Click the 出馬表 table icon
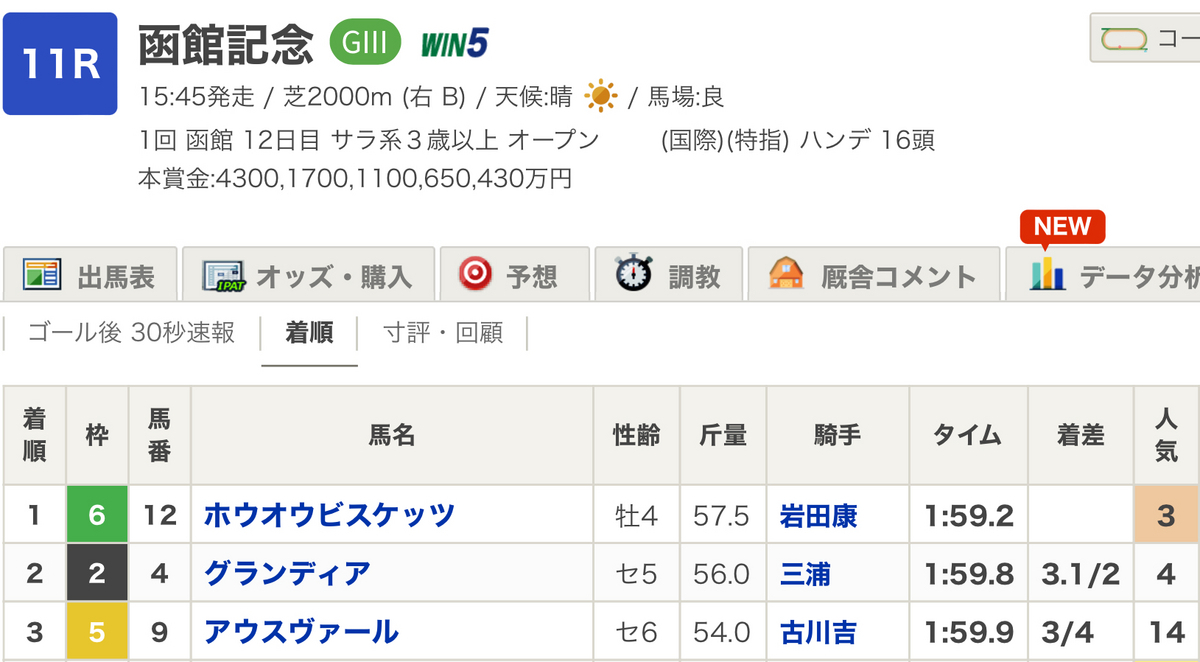 [x=42, y=275]
